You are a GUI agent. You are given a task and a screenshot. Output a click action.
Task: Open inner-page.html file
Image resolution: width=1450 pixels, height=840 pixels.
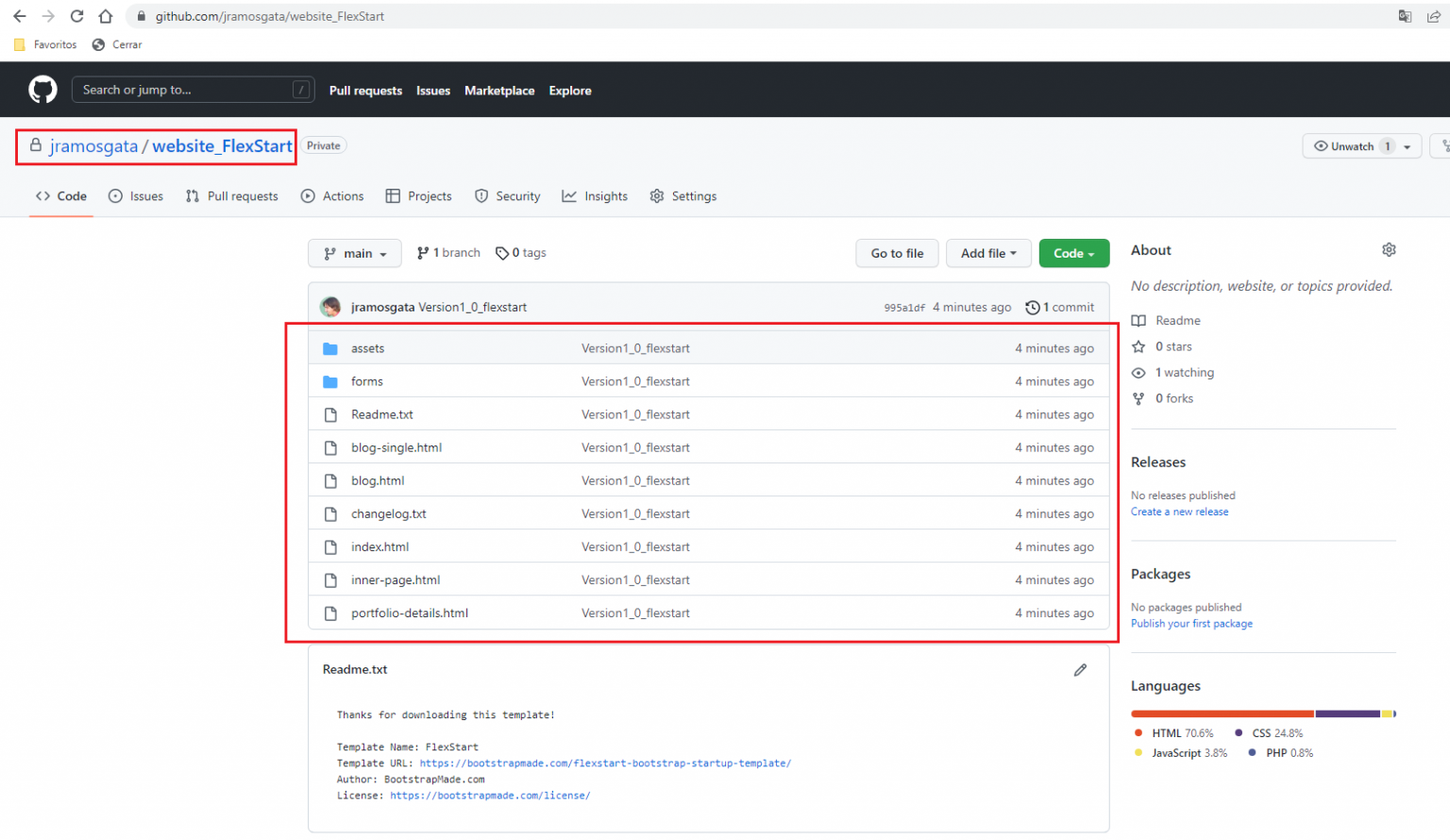tap(396, 580)
